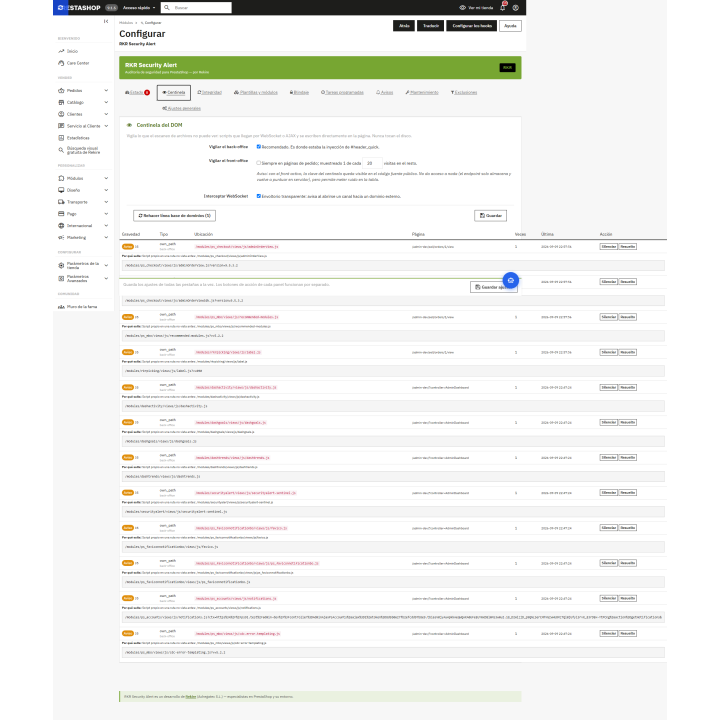The width and height of the screenshot is (720, 720).
Task: Click the Estadísticas chart icon
Action: (61, 138)
